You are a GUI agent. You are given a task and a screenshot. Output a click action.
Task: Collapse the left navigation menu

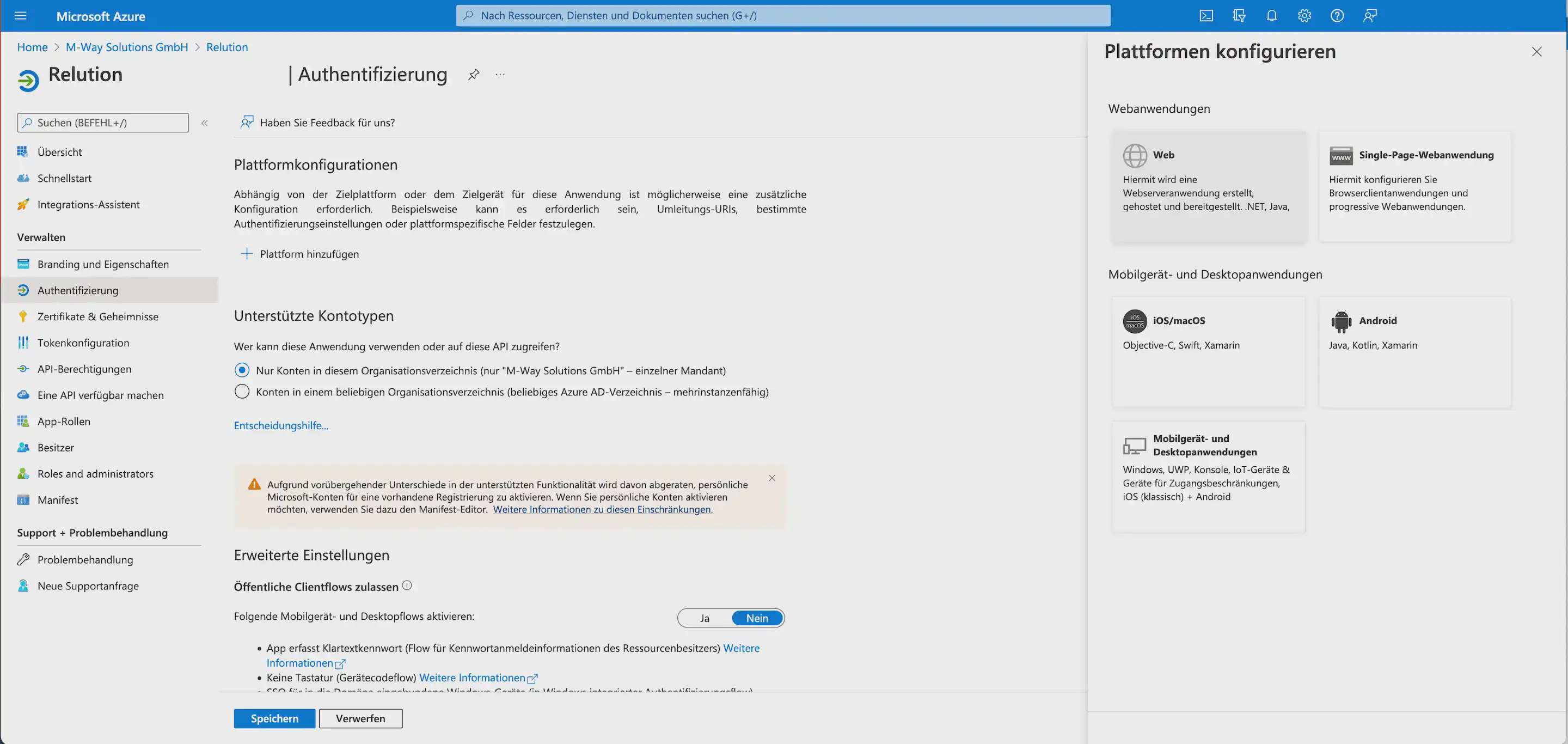pyautogui.click(x=205, y=123)
